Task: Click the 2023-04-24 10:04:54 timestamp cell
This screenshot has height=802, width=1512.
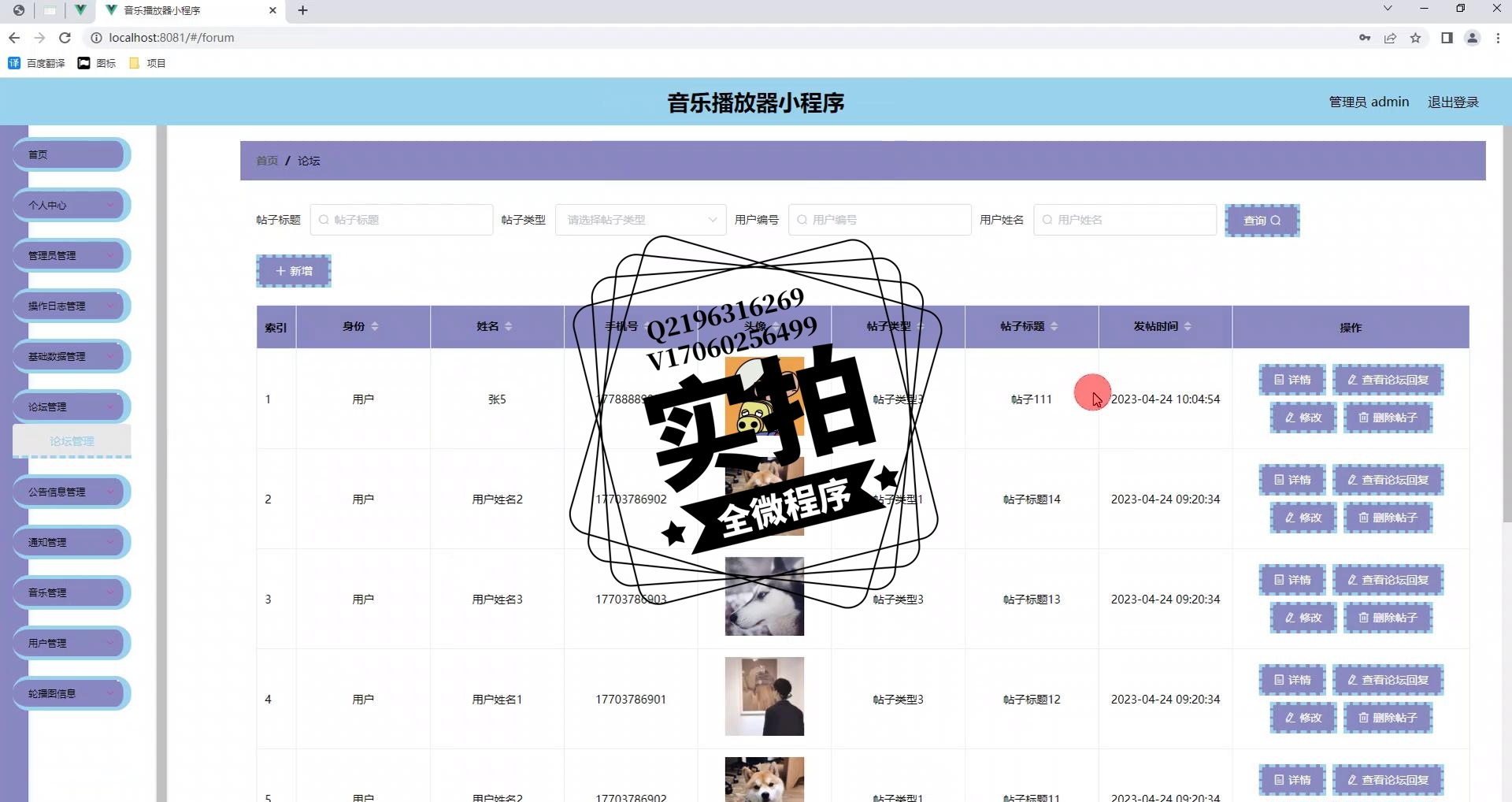Action: point(1165,399)
